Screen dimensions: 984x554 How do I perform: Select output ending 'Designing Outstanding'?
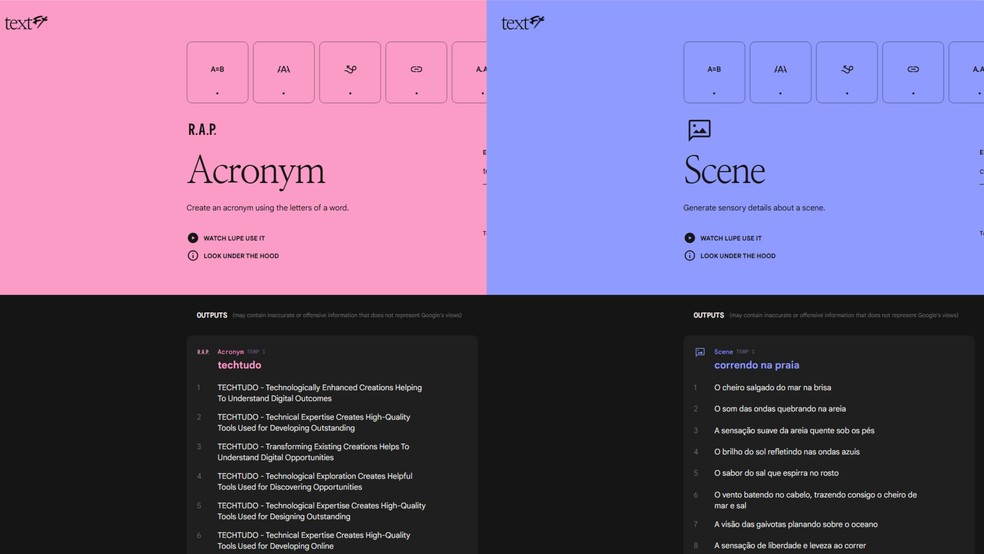tap(321, 511)
